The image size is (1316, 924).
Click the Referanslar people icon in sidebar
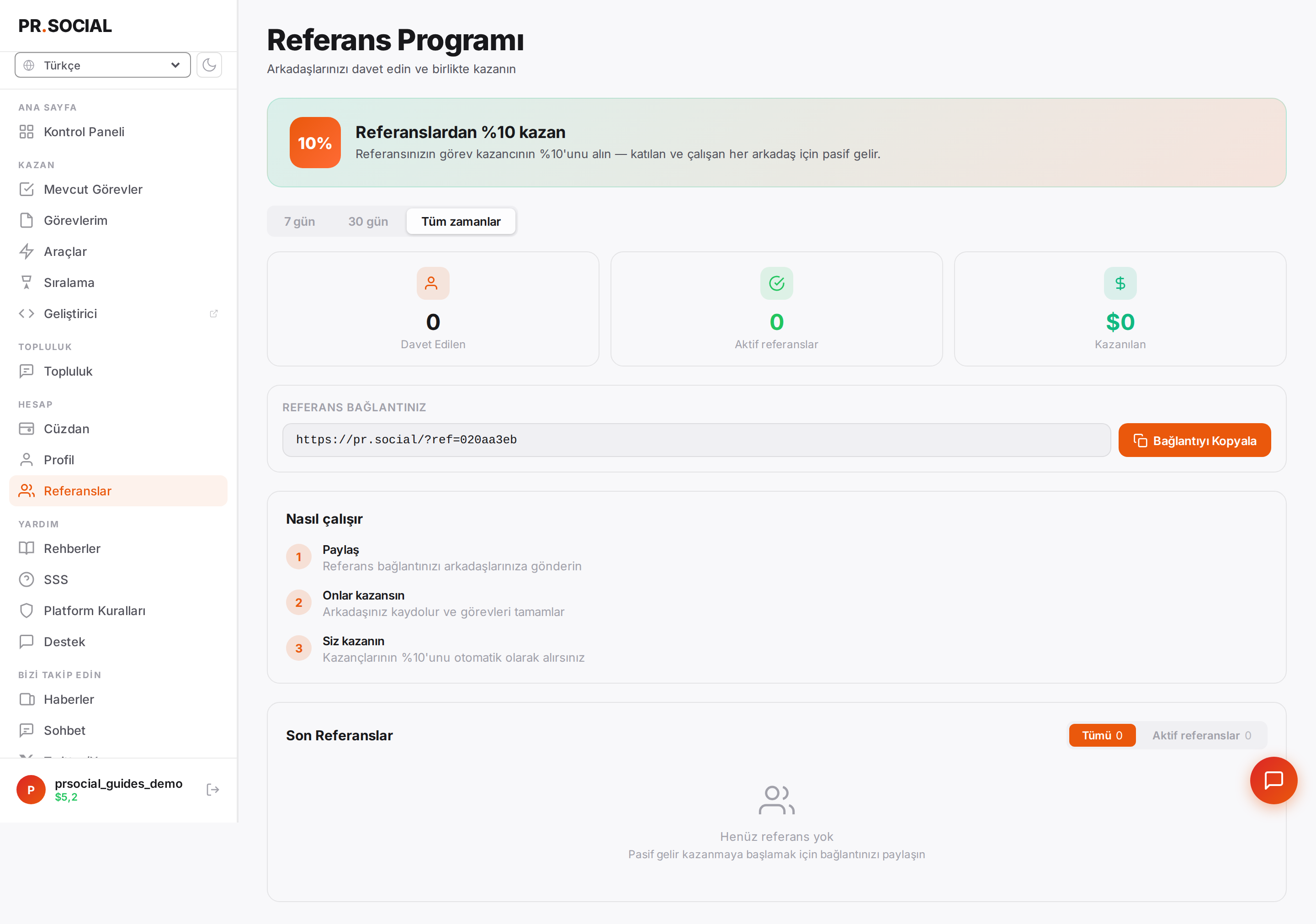point(27,491)
